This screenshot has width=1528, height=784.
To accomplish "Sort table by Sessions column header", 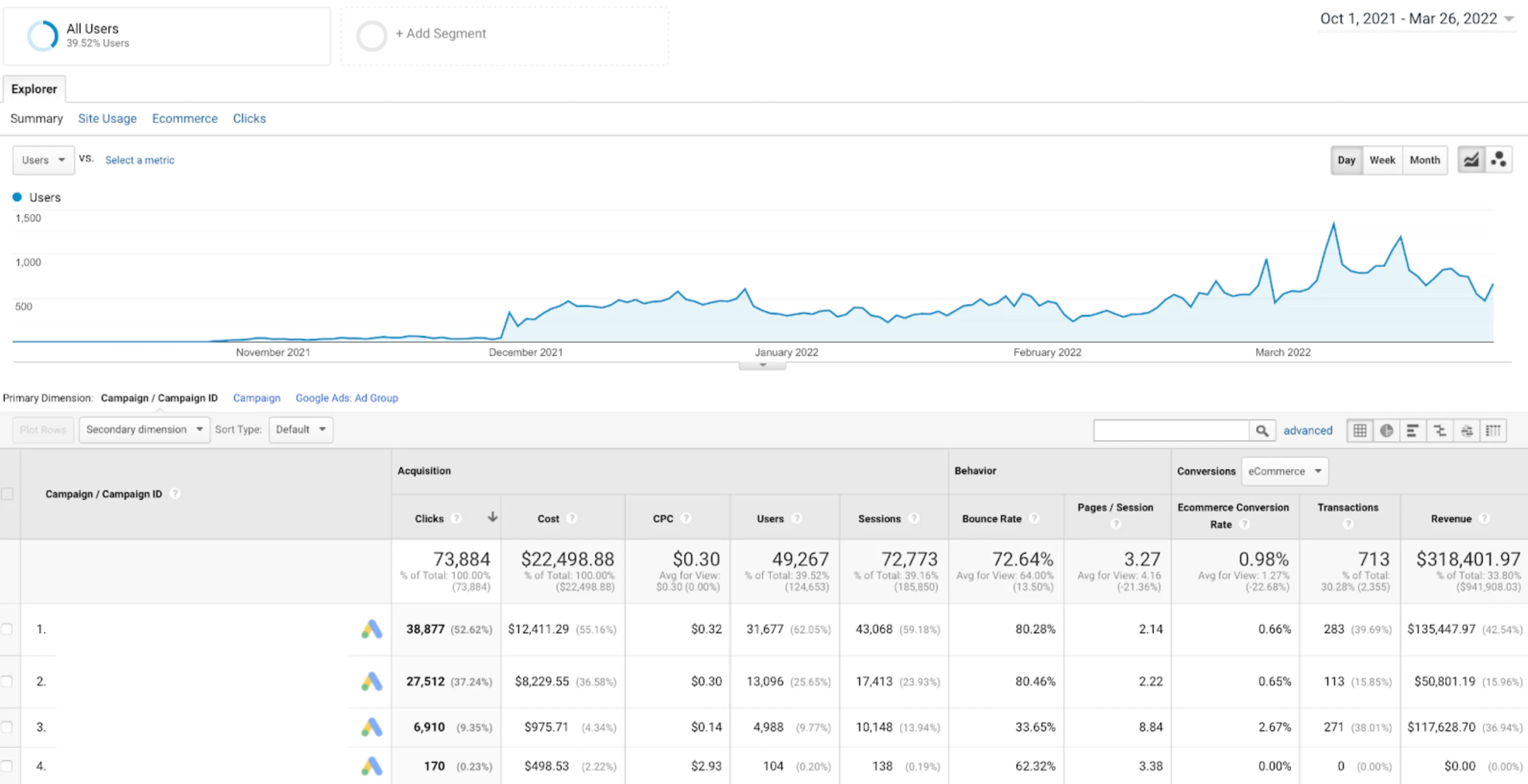I will pos(879,519).
